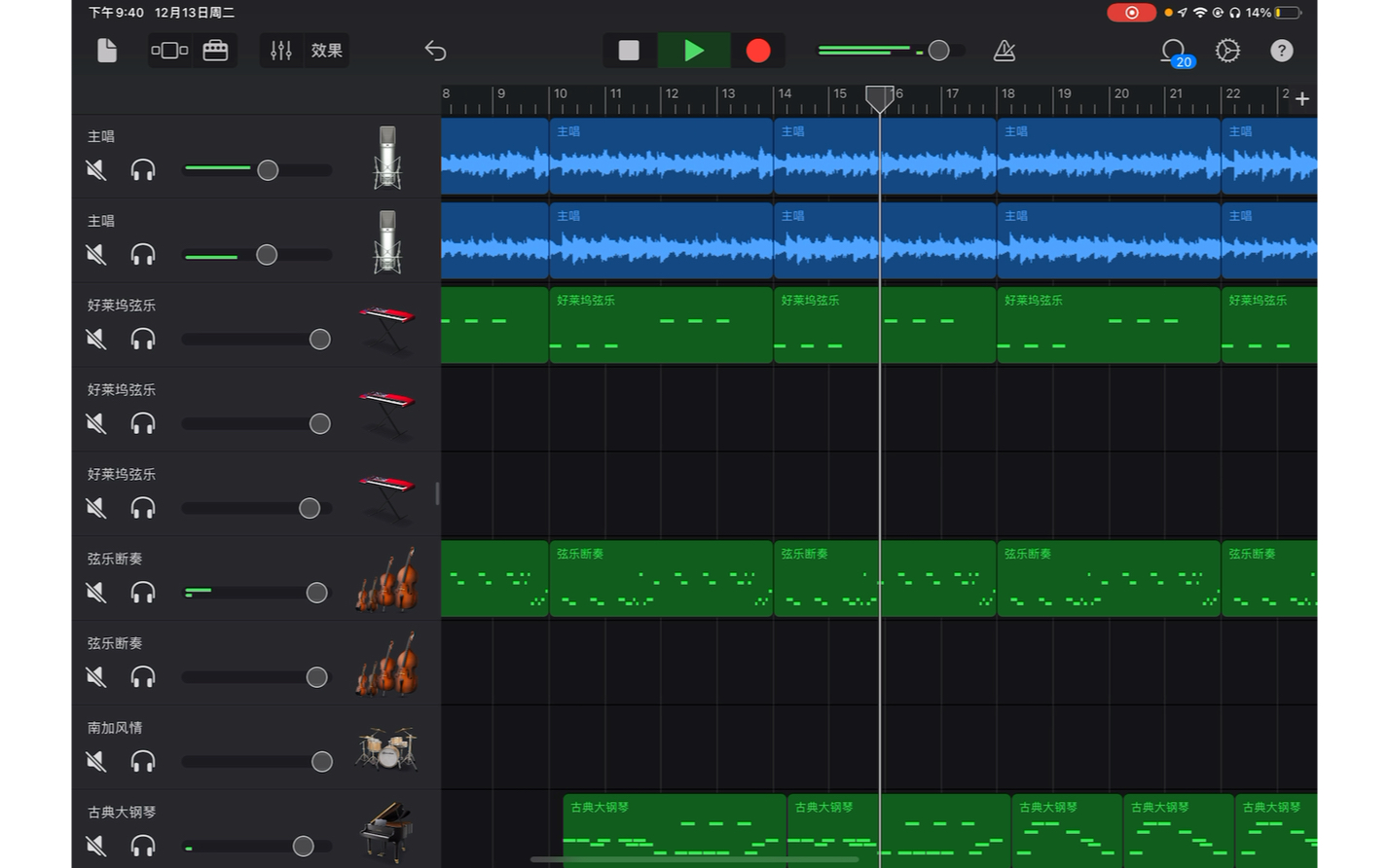The height and width of the screenshot is (868, 1389).
Task: Toggle the metronome icon
Action: point(1005,51)
